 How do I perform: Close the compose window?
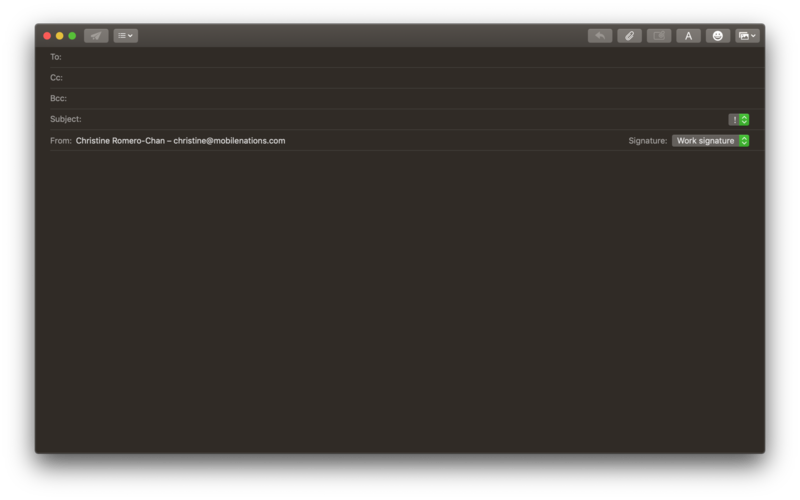47,36
